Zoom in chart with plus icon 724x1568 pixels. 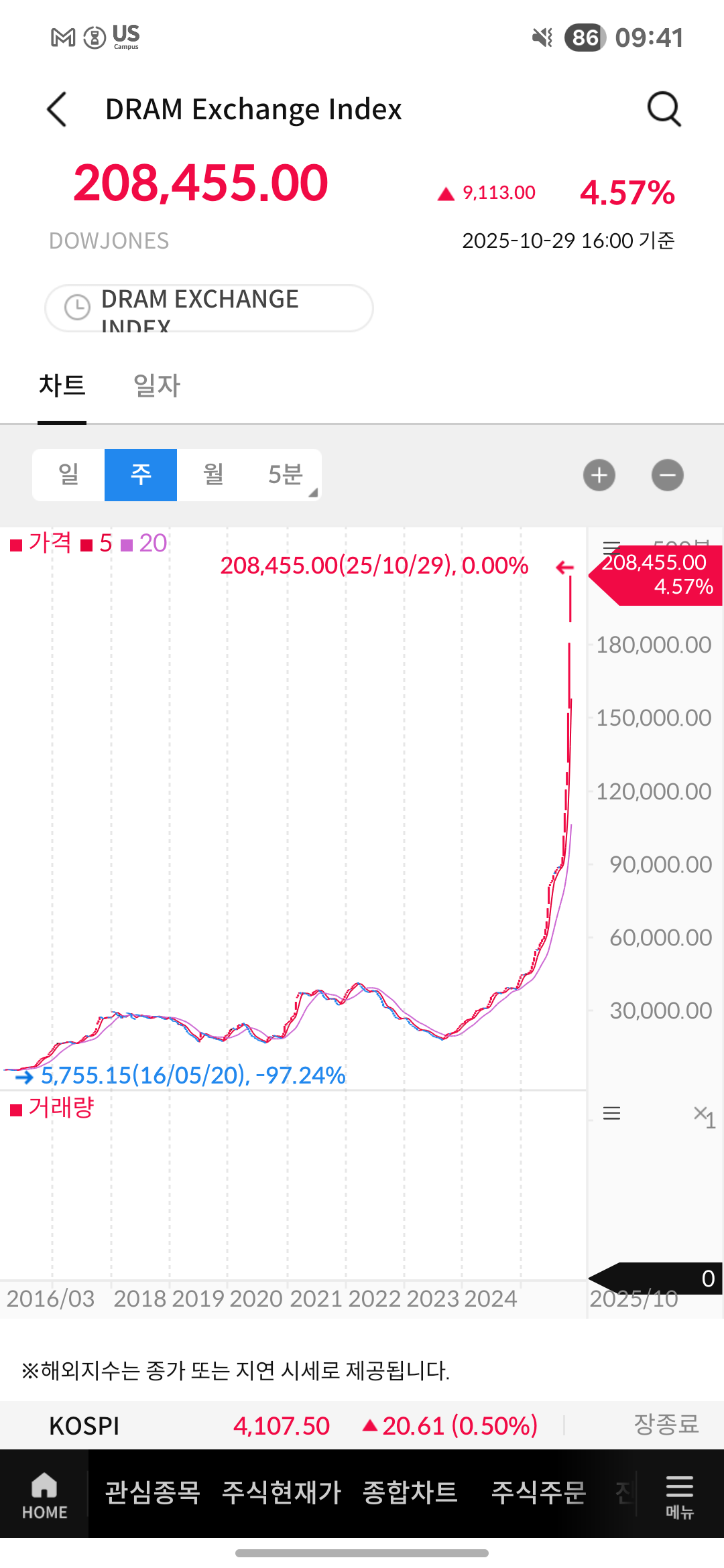pyautogui.click(x=599, y=475)
